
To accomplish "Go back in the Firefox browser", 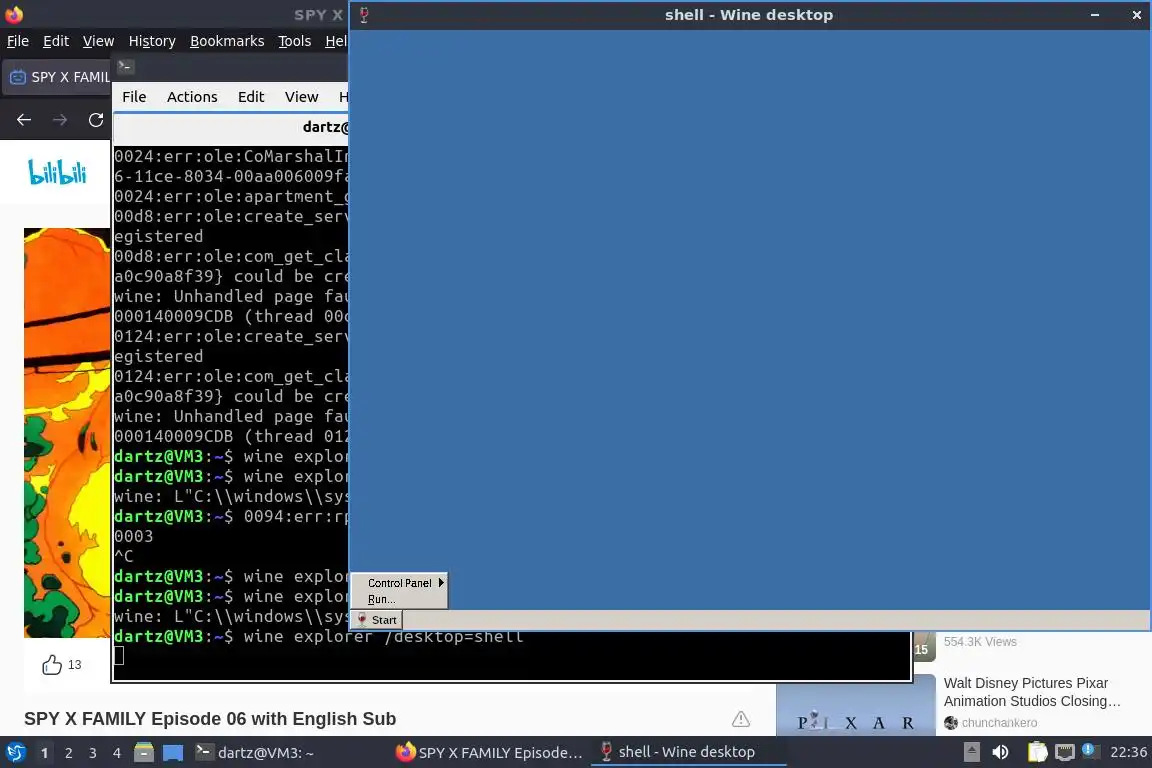I will click(24, 120).
